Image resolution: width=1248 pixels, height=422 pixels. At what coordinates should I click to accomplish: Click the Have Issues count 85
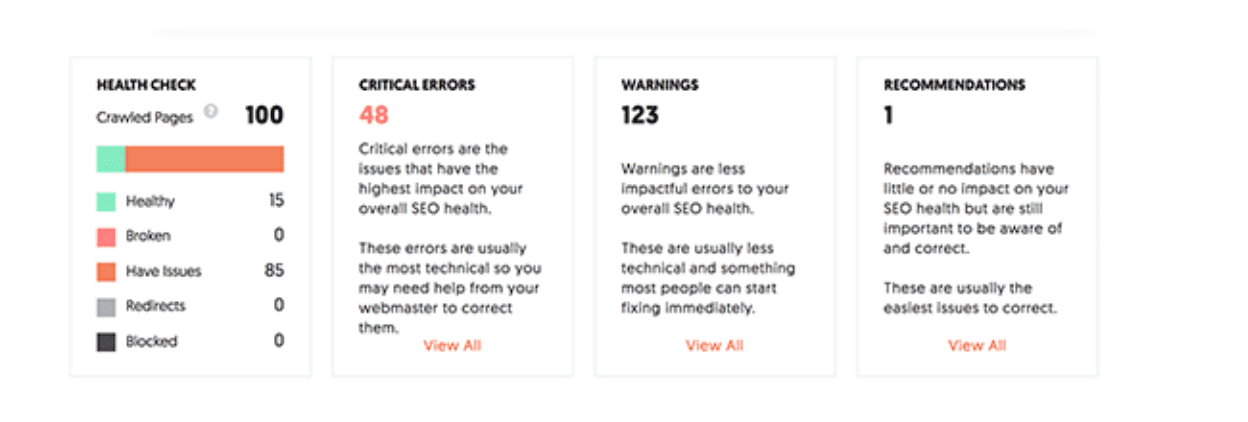(x=275, y=271)
